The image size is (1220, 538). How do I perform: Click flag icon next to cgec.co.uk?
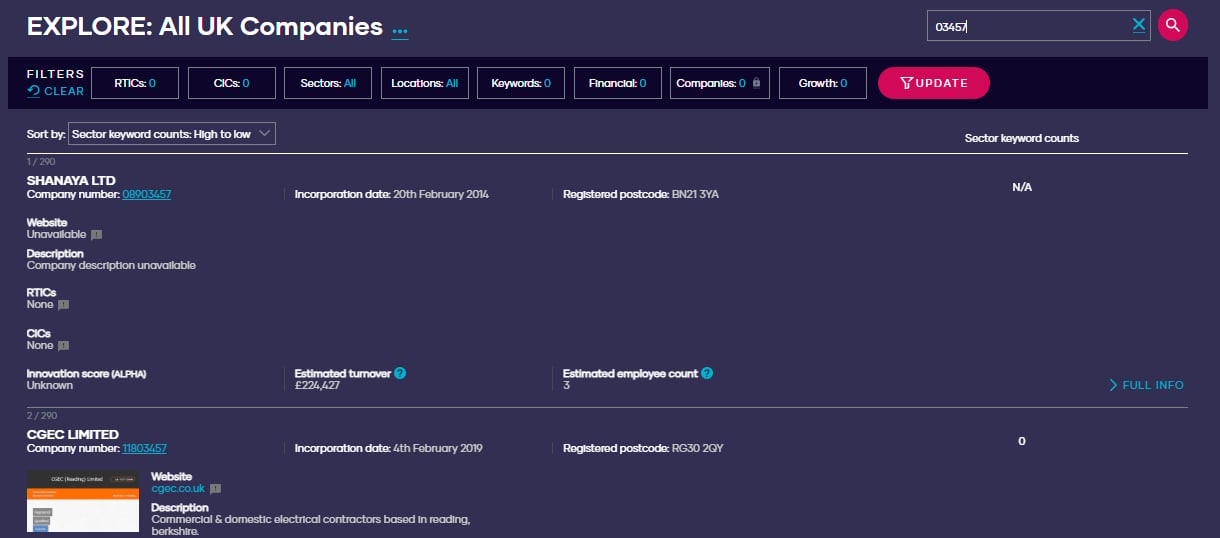215,489
